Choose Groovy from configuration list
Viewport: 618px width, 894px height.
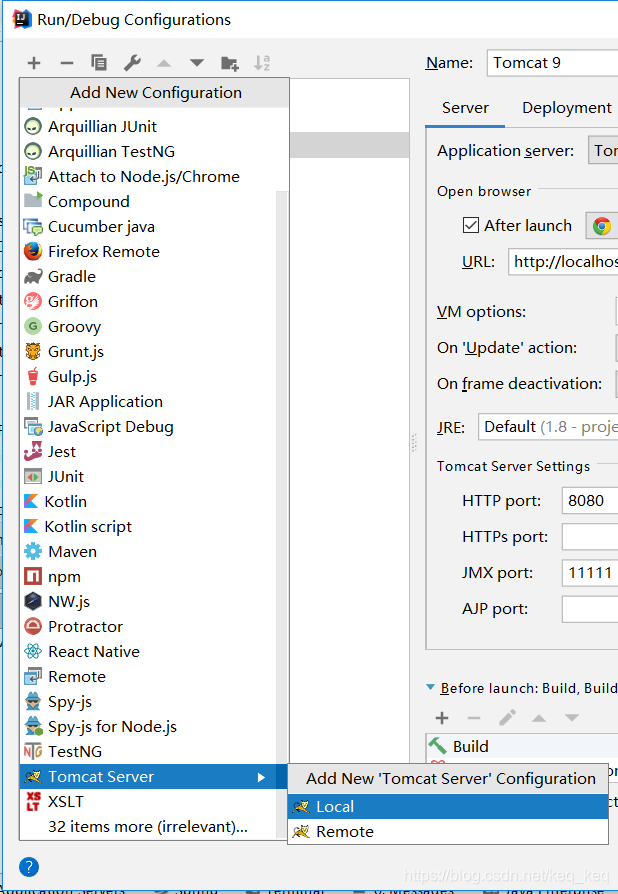(148, 327)
